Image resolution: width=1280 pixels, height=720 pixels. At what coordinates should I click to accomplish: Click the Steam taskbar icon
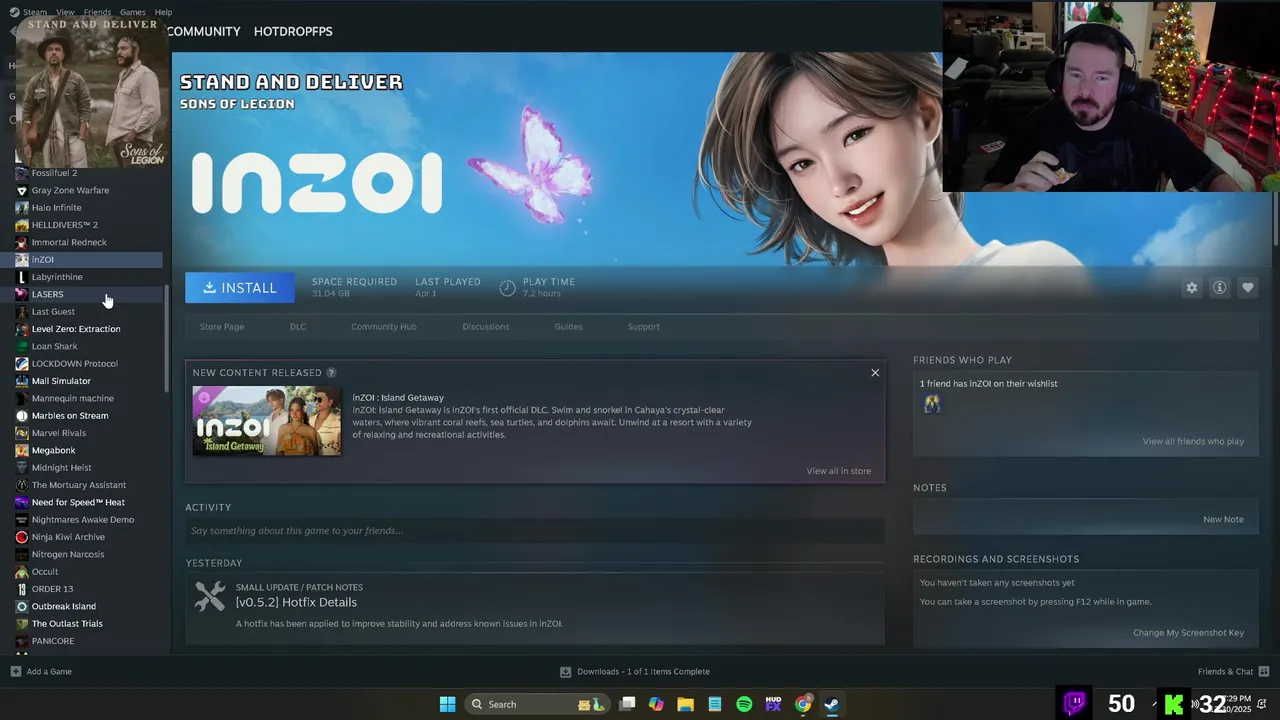click(832, 704)
